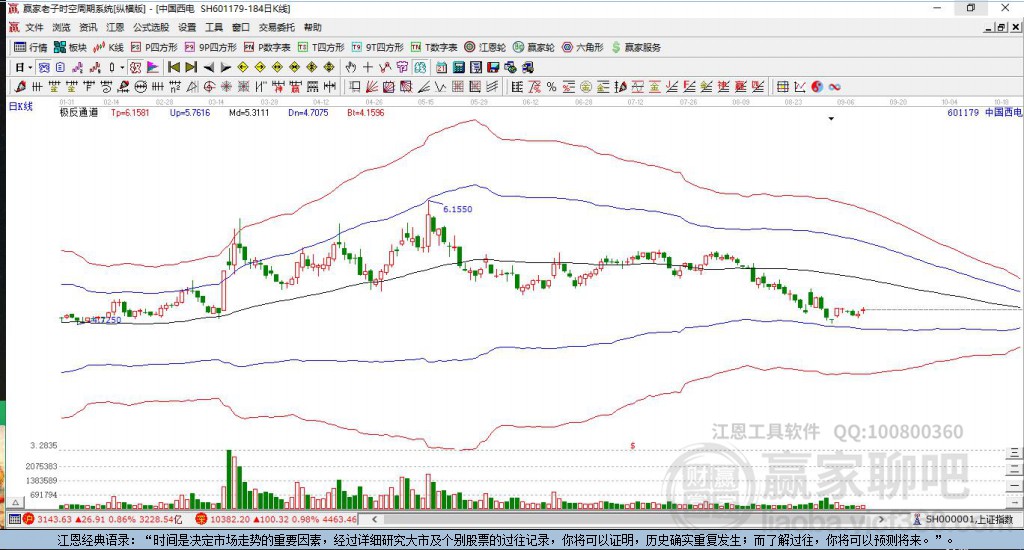Open the 公式选股 menu
The height and width of the screenshot is (550, 1024).
click(151, 27)
